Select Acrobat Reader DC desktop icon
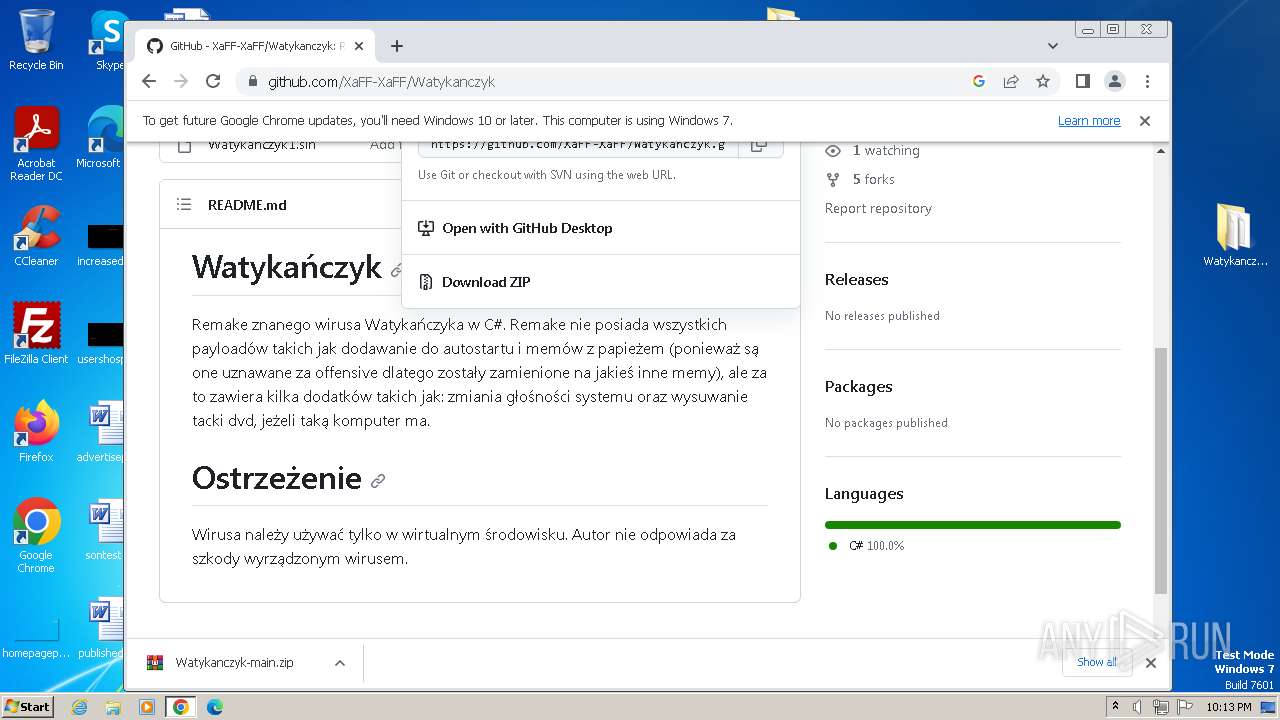Screen dimensions: 1280x720 [x=36, y=144]
